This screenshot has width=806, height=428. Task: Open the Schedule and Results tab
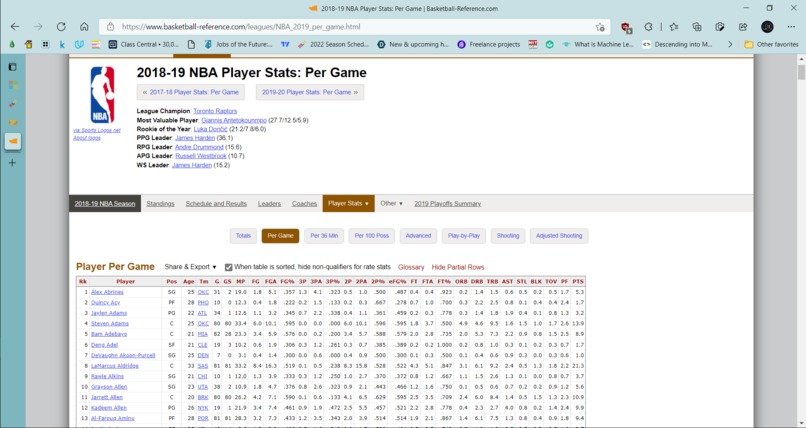(x=216, y=203)
